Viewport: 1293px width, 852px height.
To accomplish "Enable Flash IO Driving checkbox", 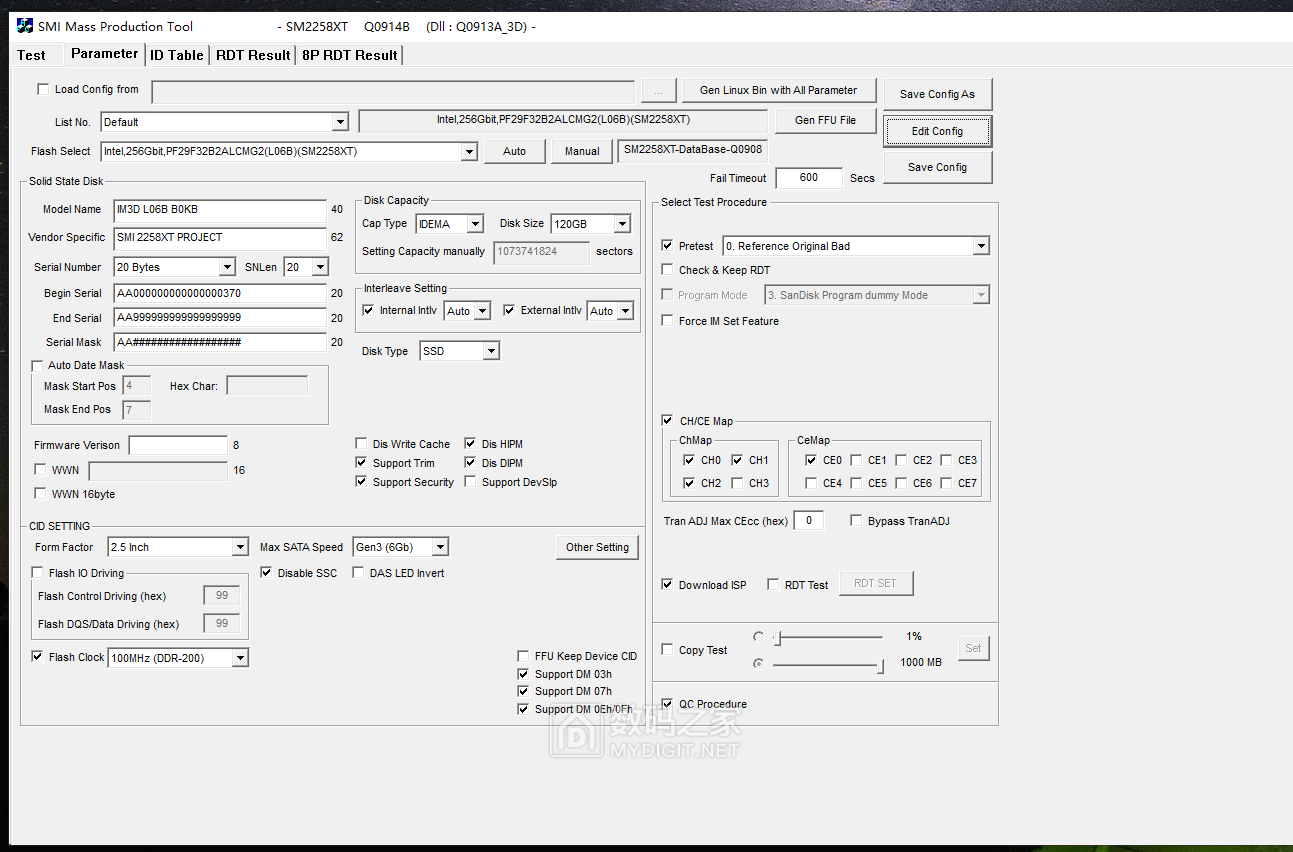I will coord(38,573).
